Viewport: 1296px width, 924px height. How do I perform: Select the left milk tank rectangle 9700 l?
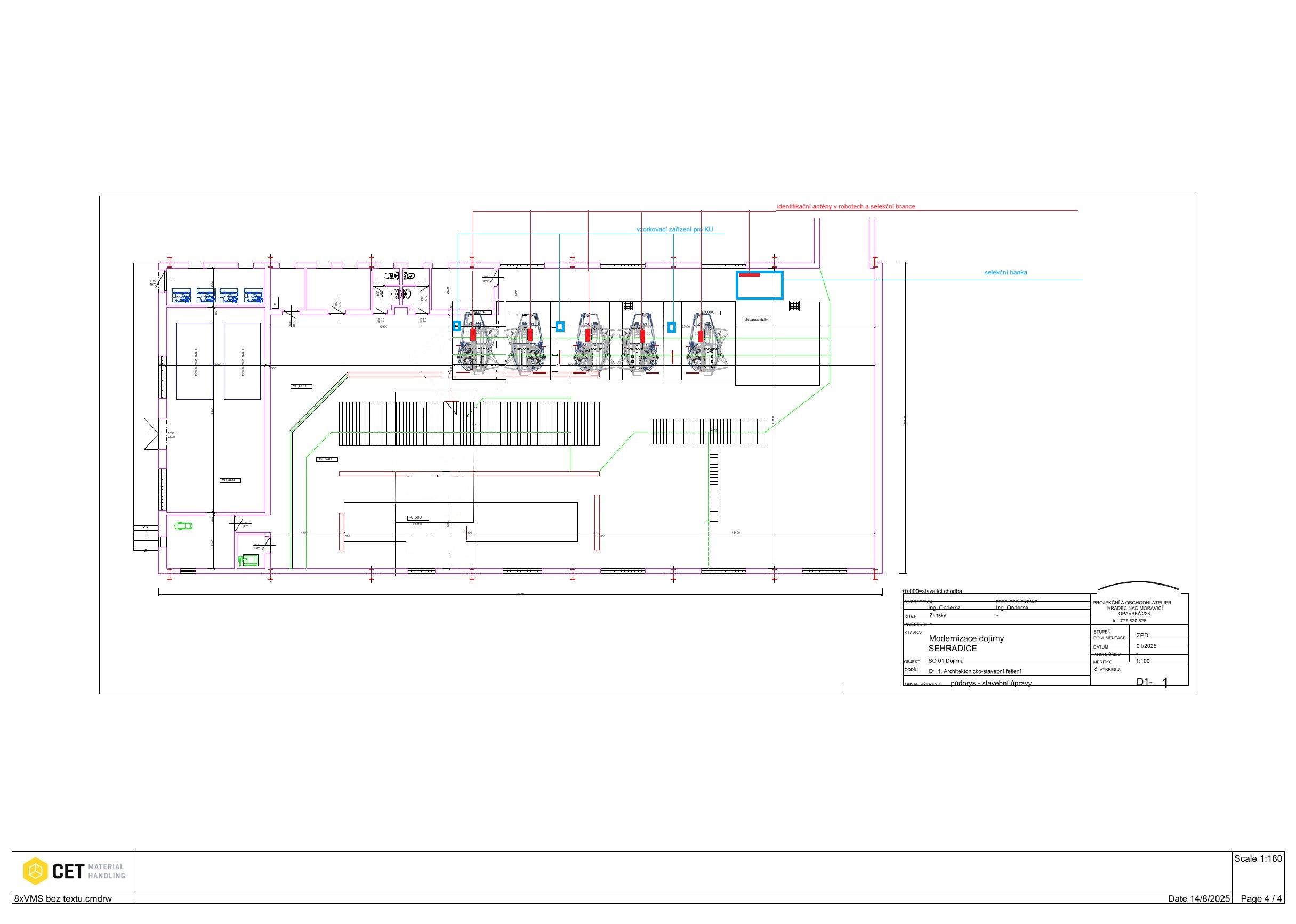tap(195, 361)
